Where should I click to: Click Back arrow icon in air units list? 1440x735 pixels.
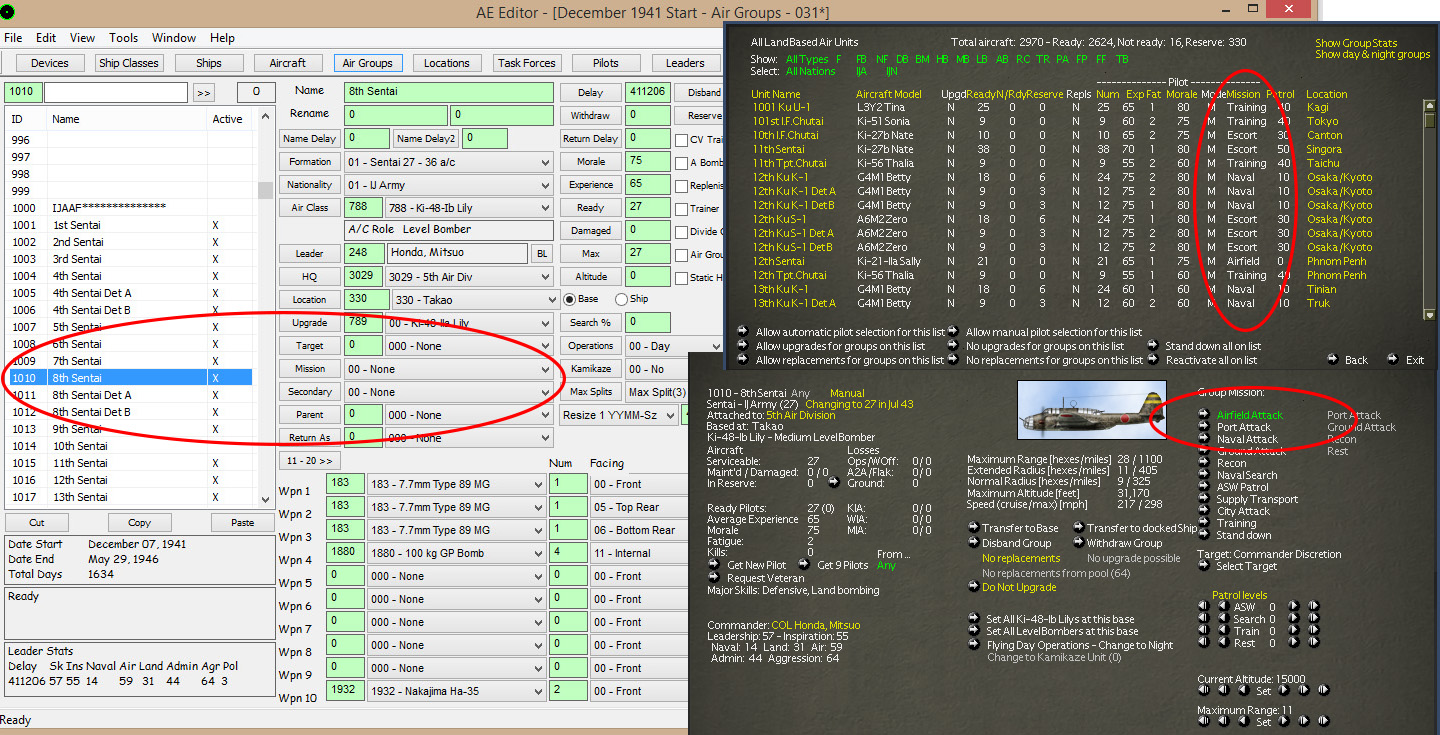pos(1332,359)
